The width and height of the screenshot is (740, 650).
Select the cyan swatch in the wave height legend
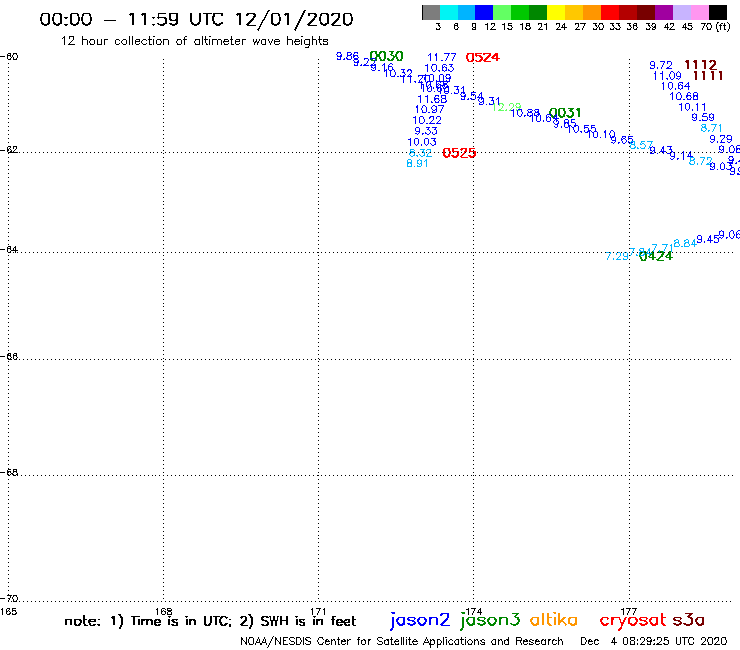[449, 12]
